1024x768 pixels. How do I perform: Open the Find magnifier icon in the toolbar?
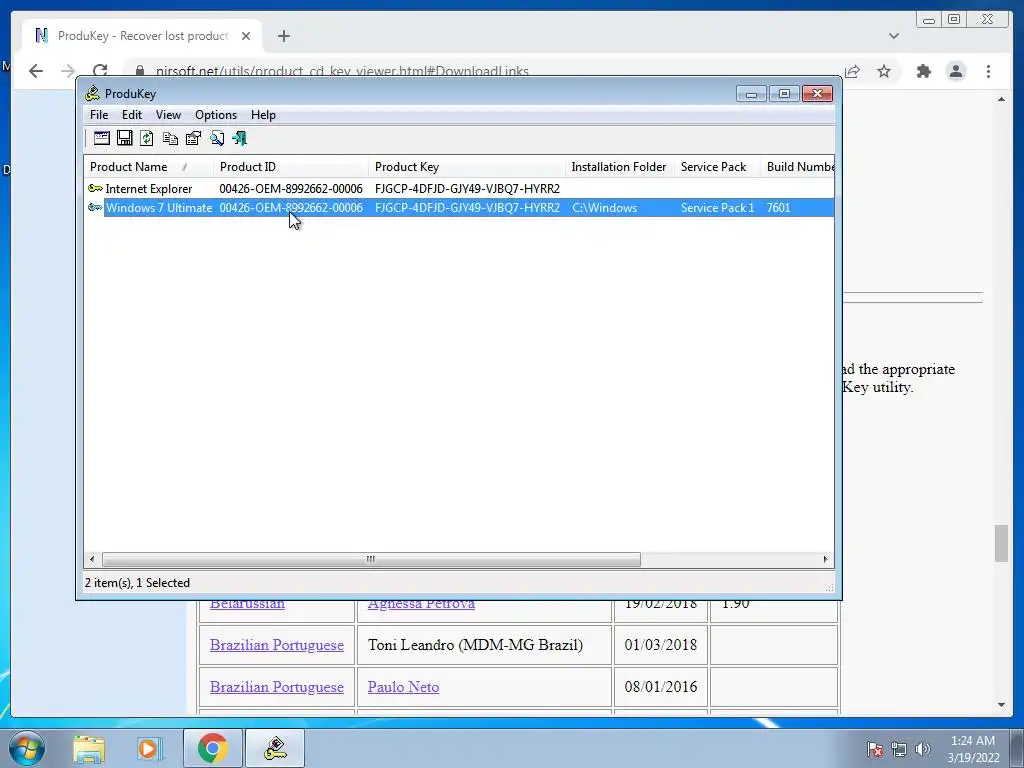point(217,138)
